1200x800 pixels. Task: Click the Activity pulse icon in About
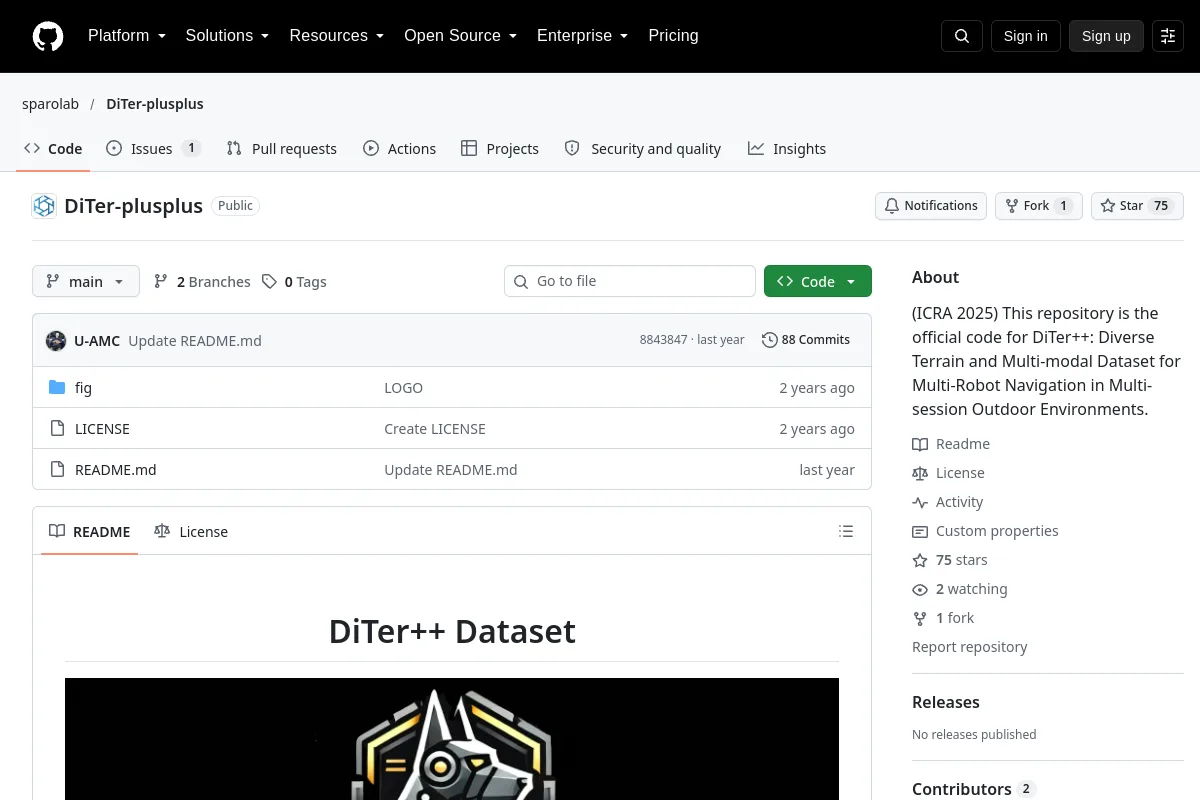tap(920, 502)
